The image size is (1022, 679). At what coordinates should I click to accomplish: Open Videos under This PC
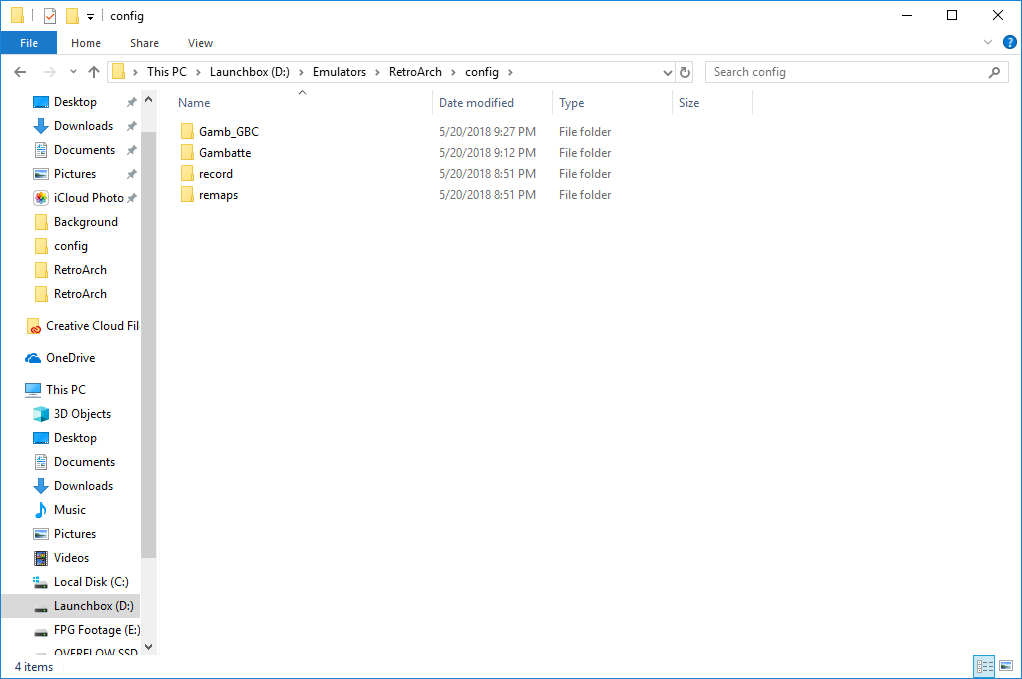pyautogui.click(x=71, y=558)
